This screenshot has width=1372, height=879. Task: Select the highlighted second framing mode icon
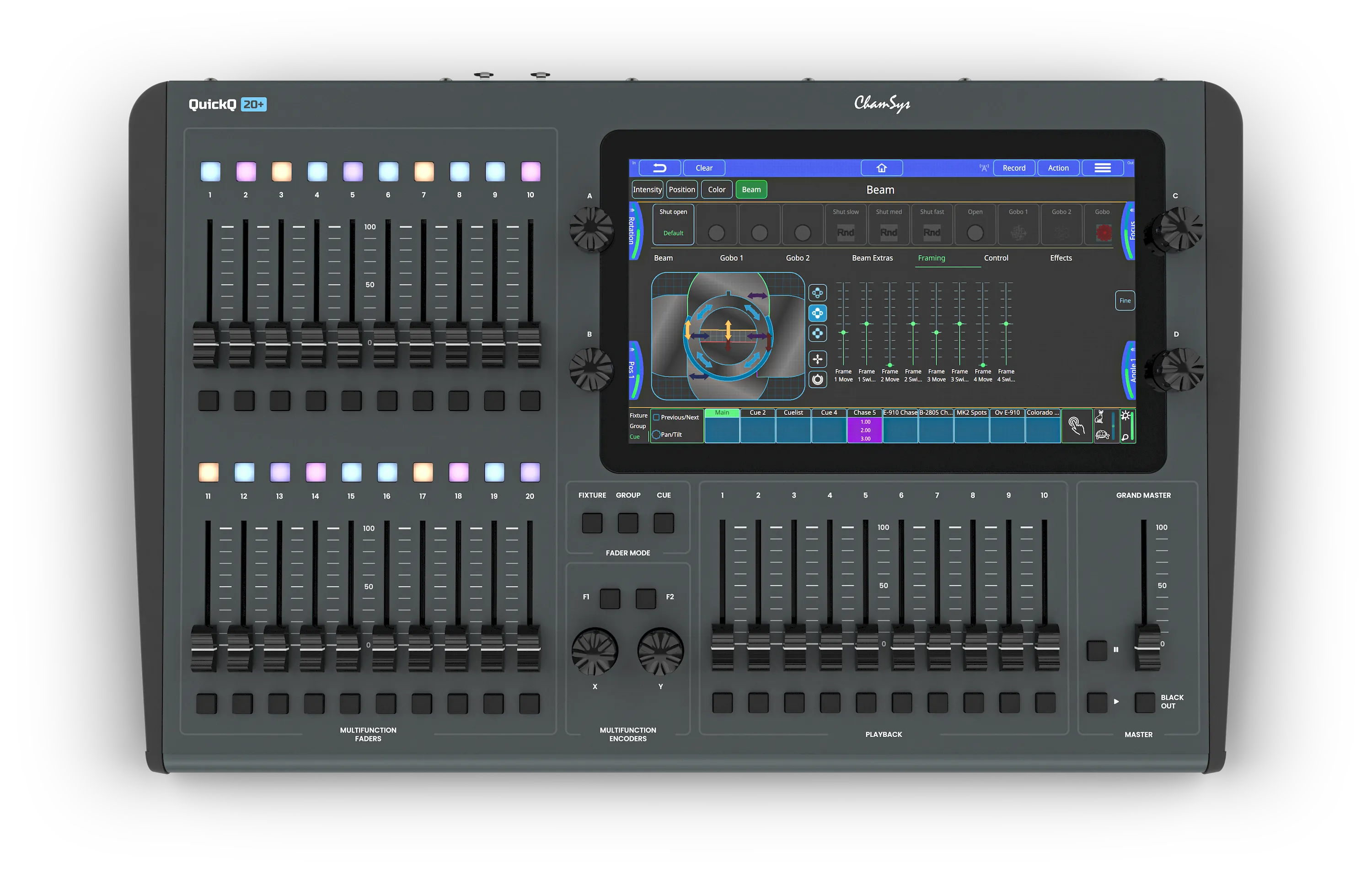click(818, 313)
